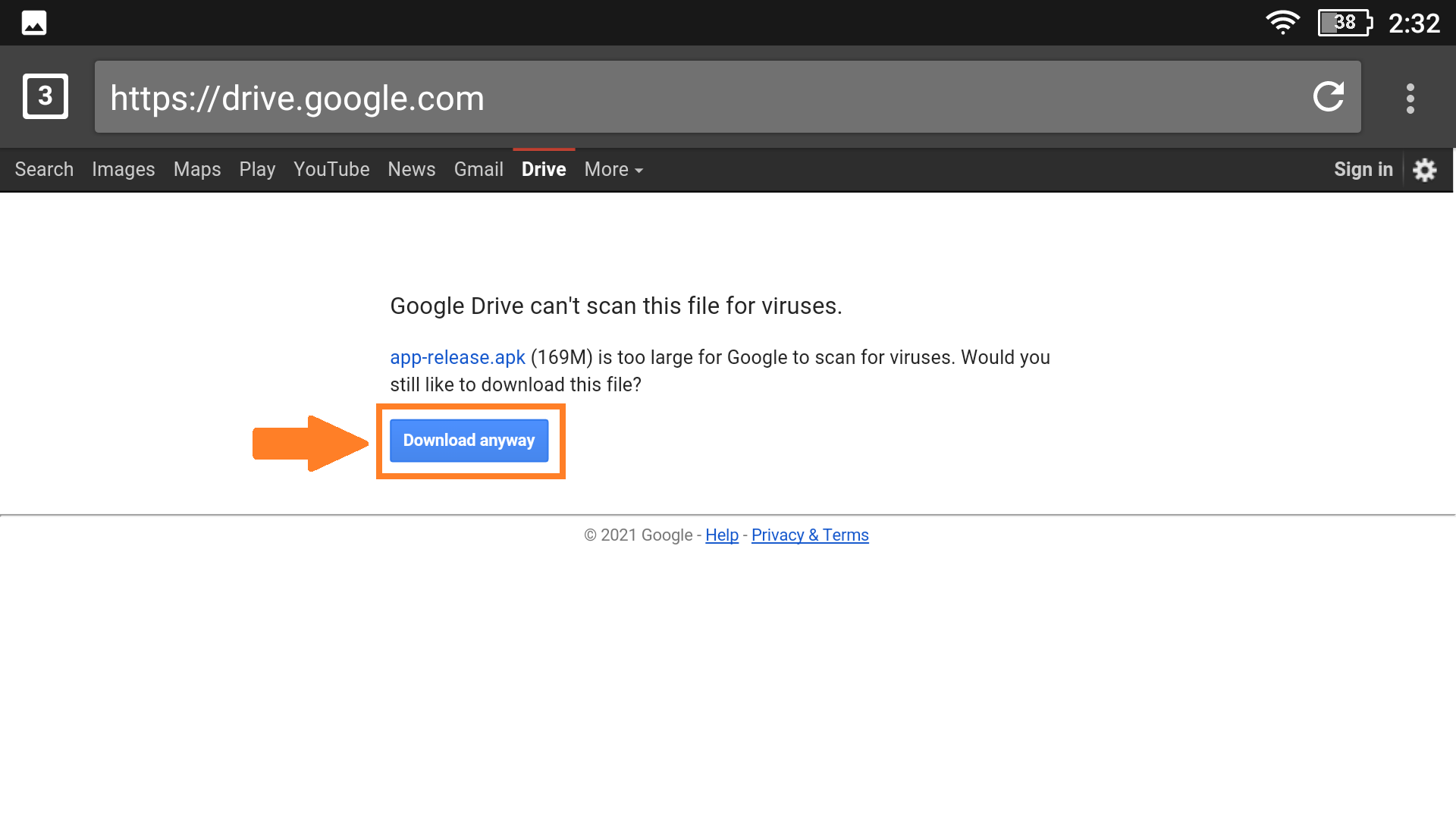
Task: Click the virus scan warning heading text
Action: [616, 306]
